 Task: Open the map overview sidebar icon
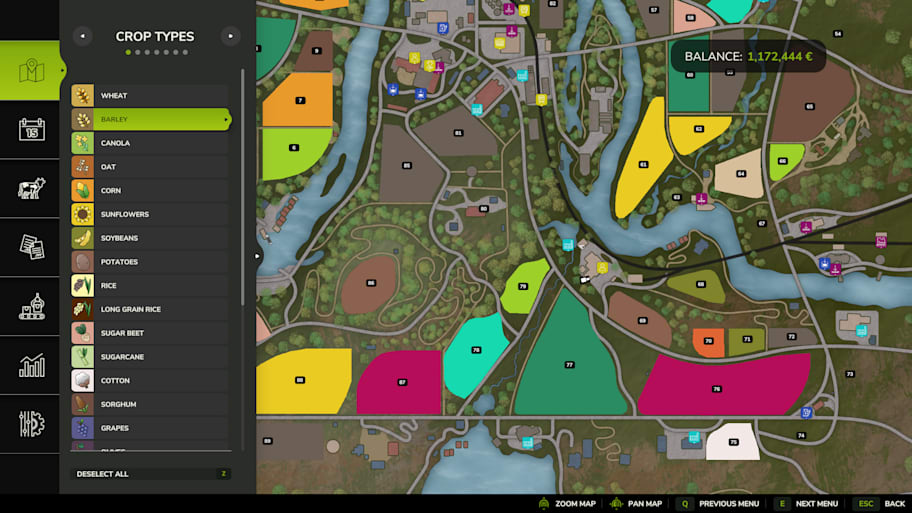tap(31, 70)
